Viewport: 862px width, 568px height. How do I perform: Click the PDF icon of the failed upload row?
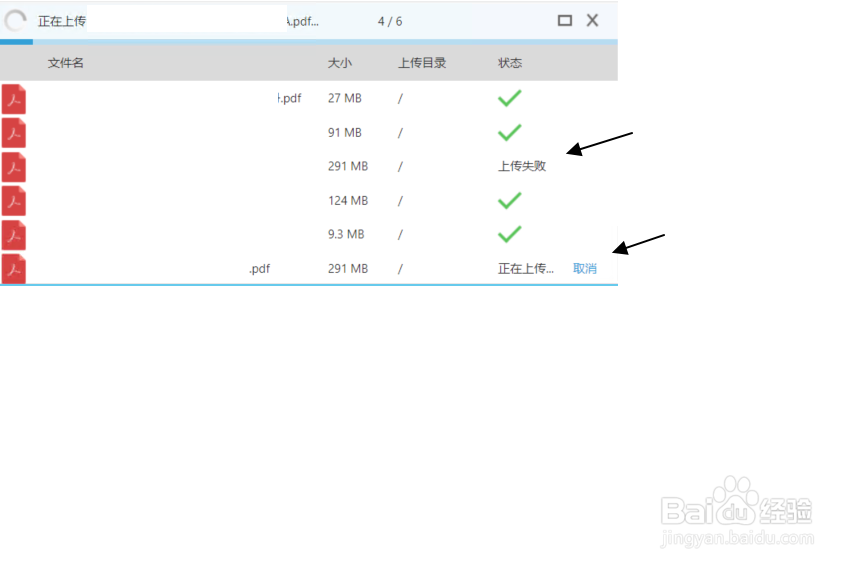point(14,167)
